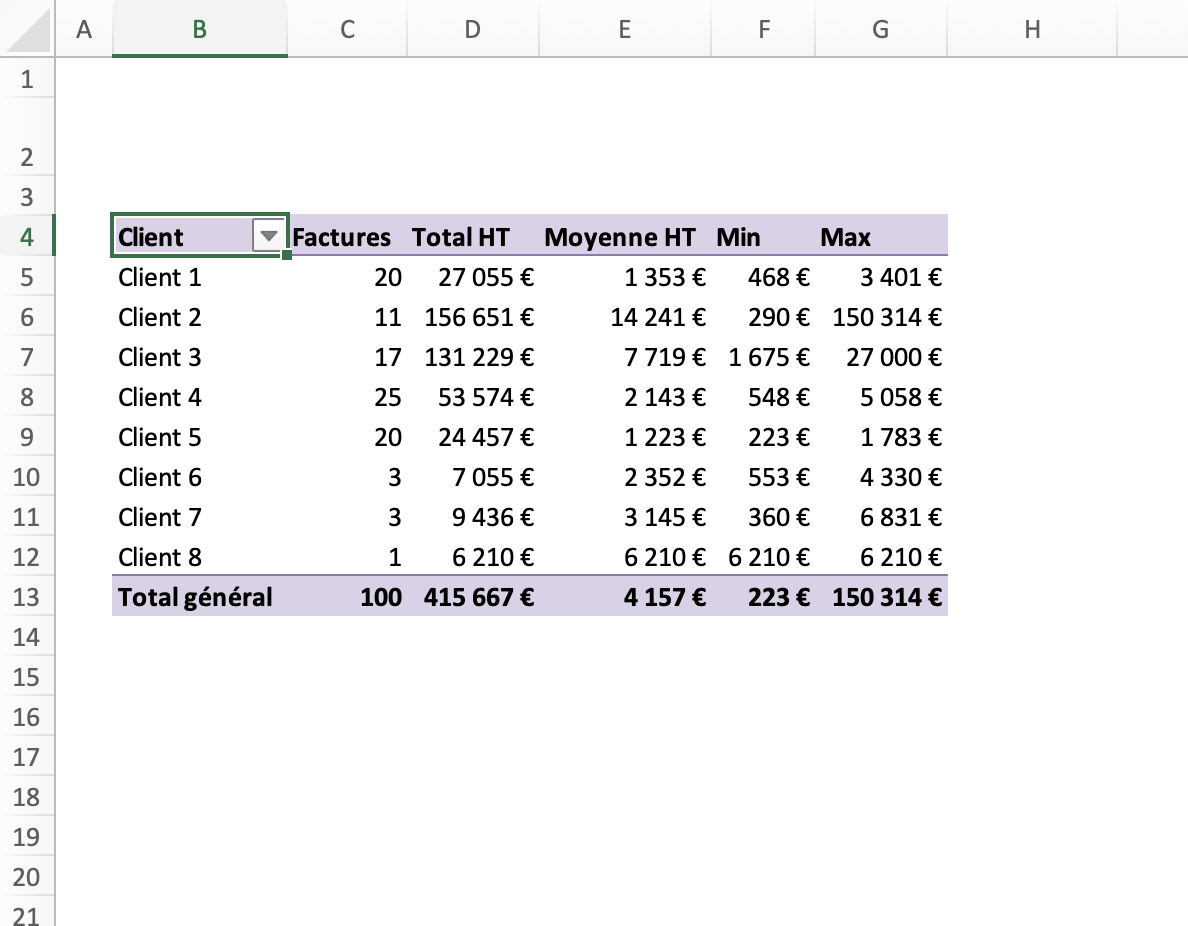Click the 6 831 € maximum cell
The width and height of the screenshot is (1188, 926).
click(x=880, y=517)
